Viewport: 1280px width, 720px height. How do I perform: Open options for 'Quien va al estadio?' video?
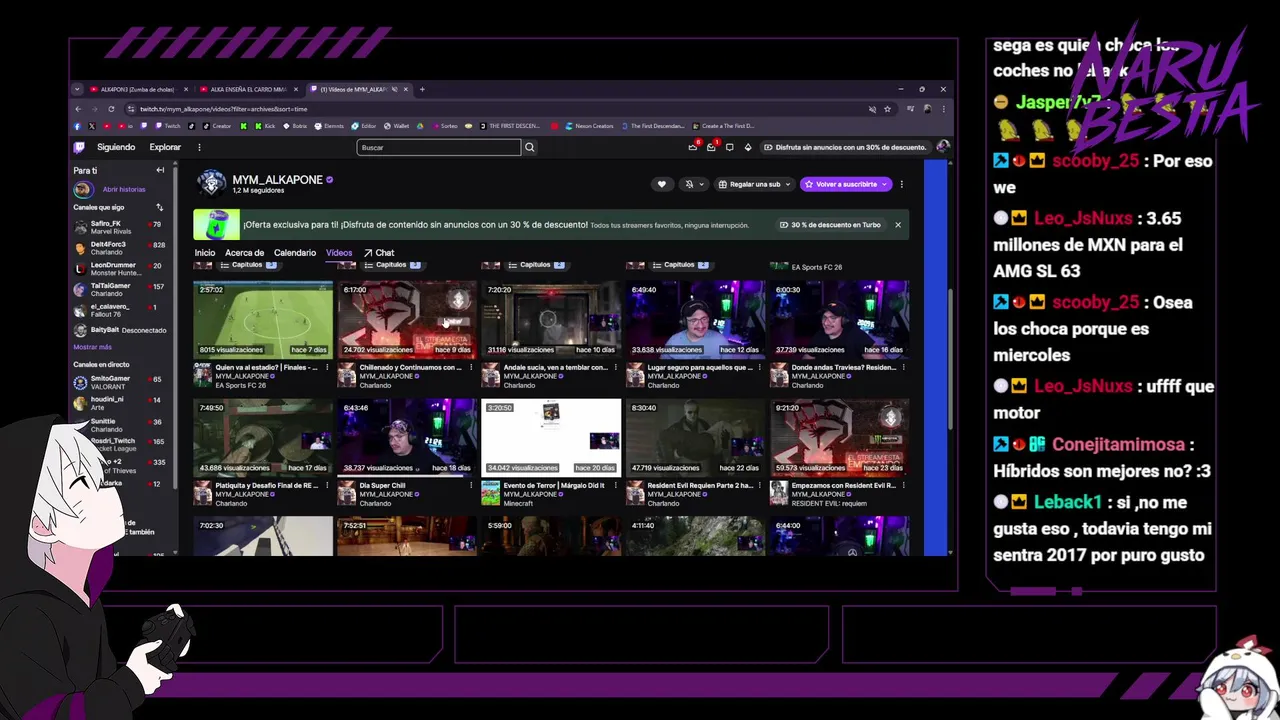coord(327,368)
